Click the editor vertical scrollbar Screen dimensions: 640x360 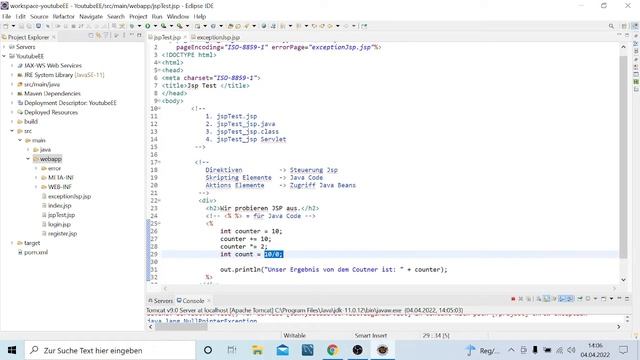[x=623, y=157]
